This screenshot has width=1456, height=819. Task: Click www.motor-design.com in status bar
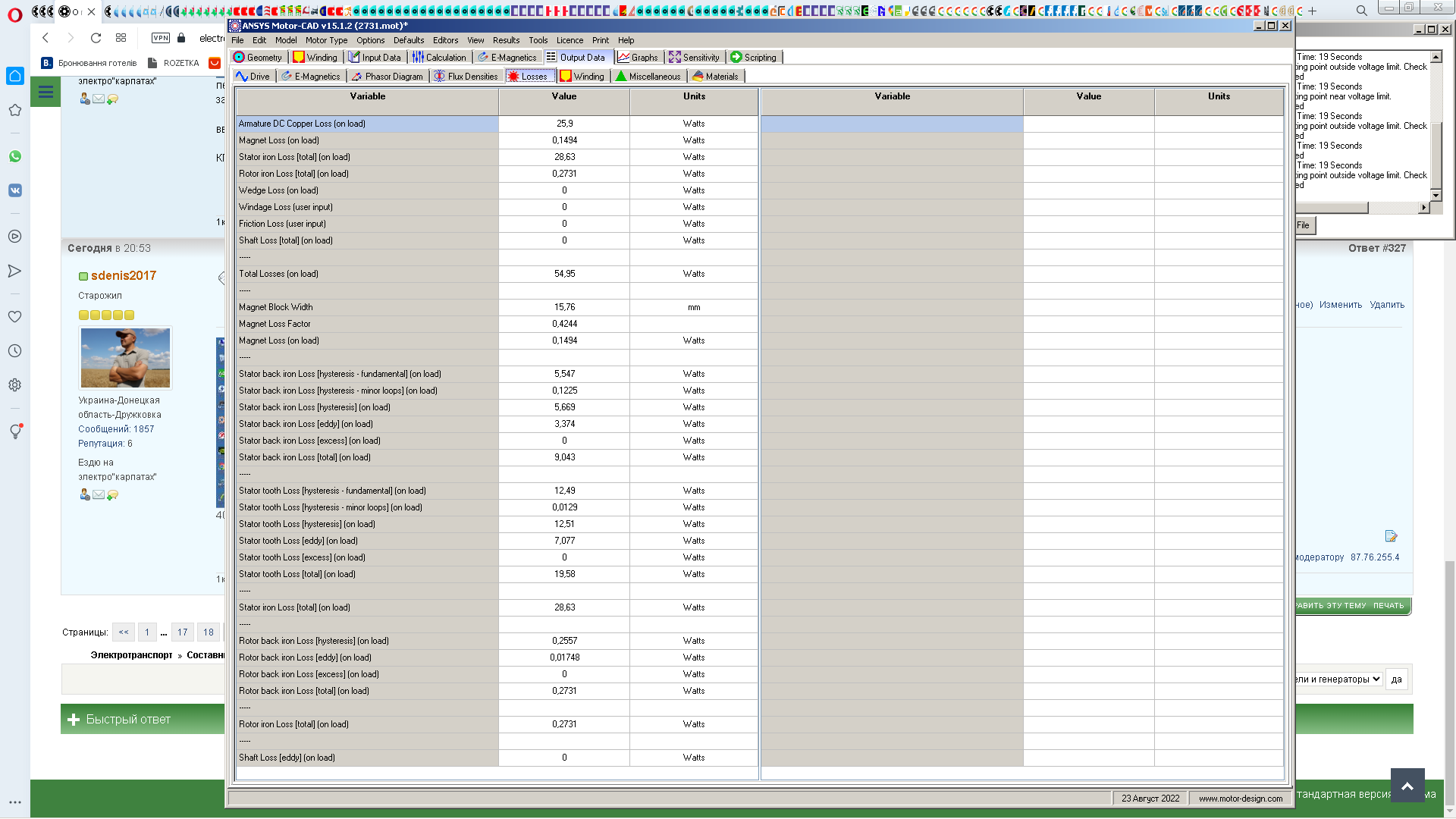[x=1241, y=799]
